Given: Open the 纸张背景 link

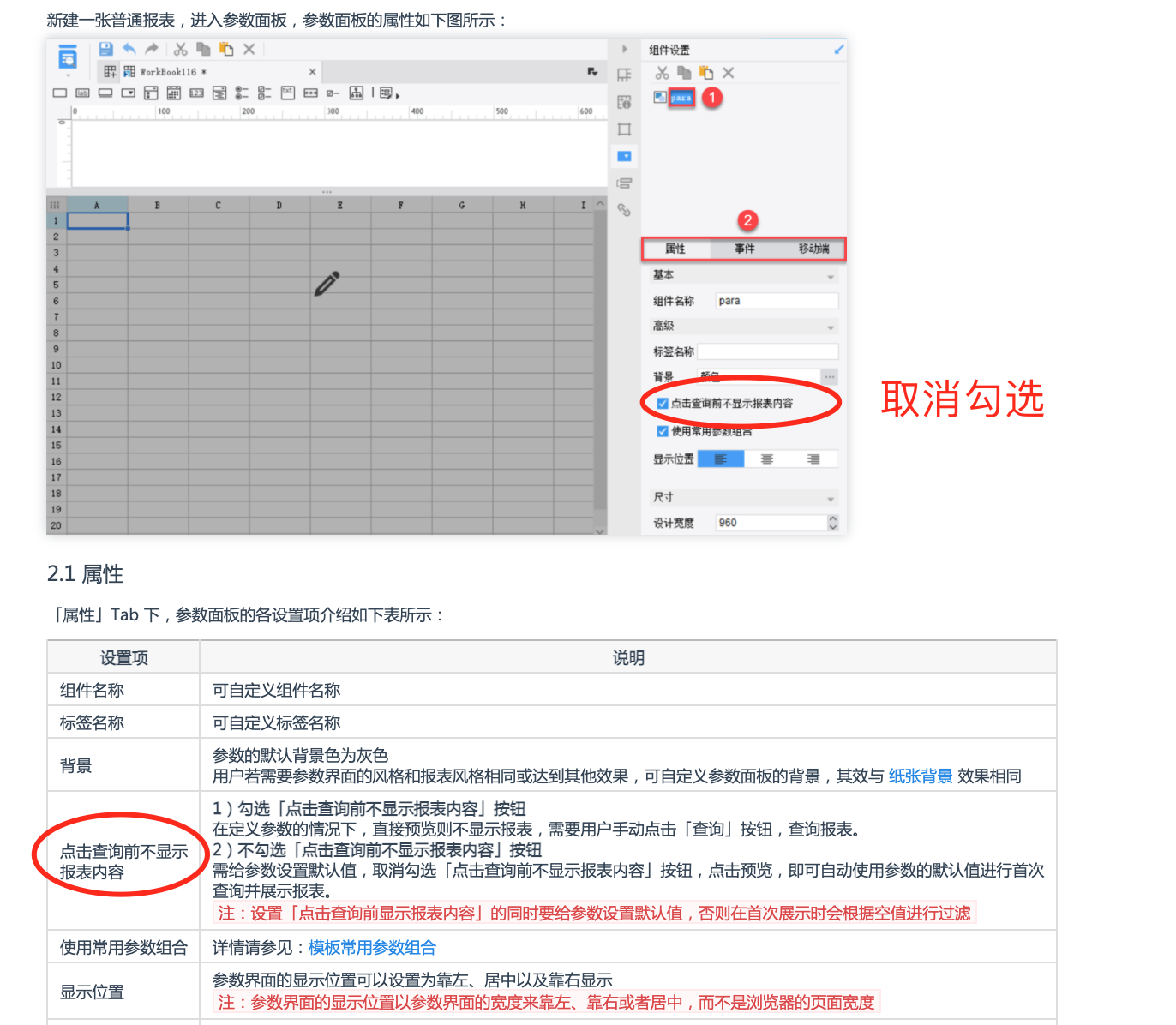Looking at the screenshot, I should 921,776.
